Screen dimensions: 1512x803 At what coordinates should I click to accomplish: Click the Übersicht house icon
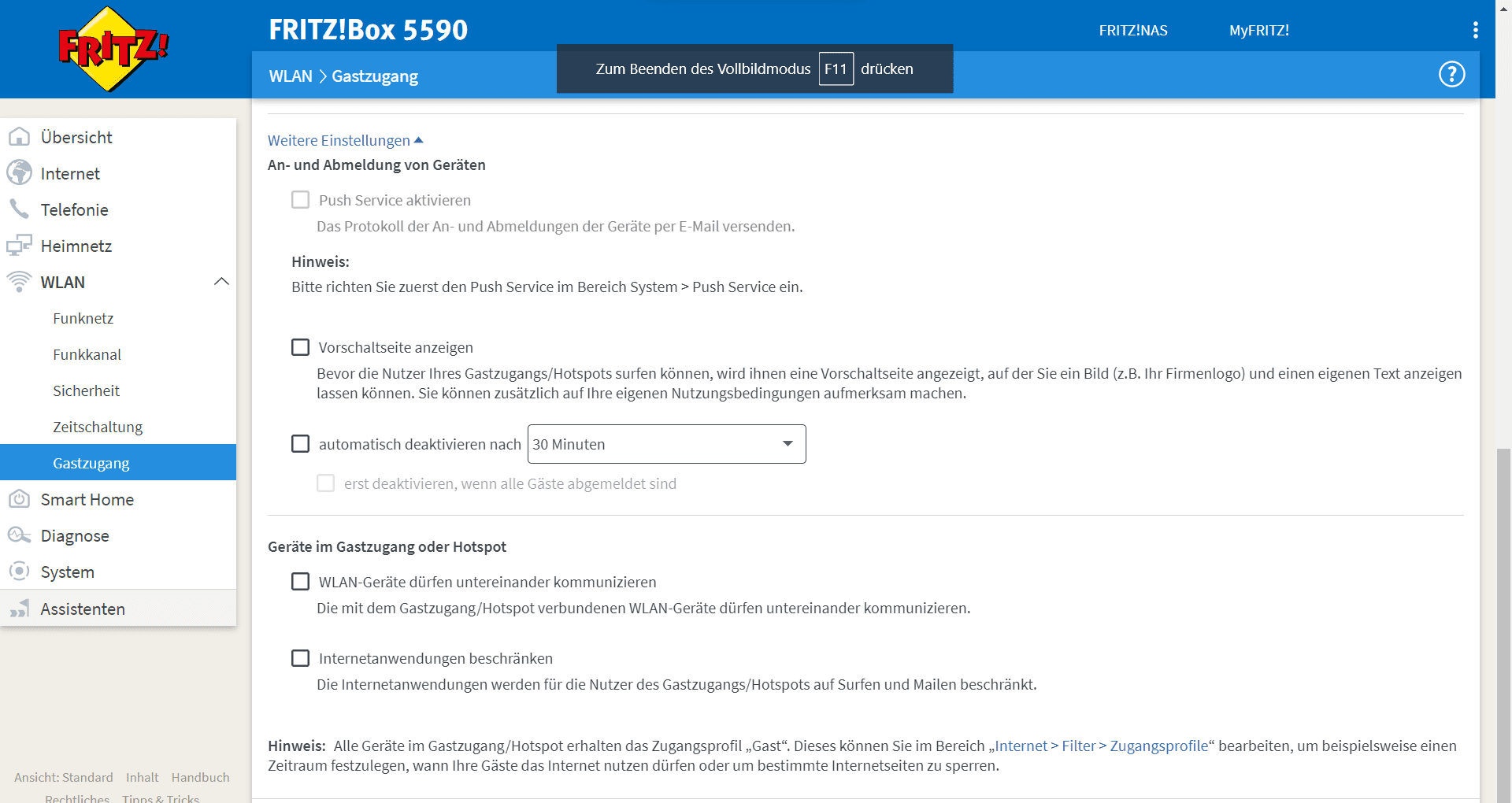(x=19, y=137)
